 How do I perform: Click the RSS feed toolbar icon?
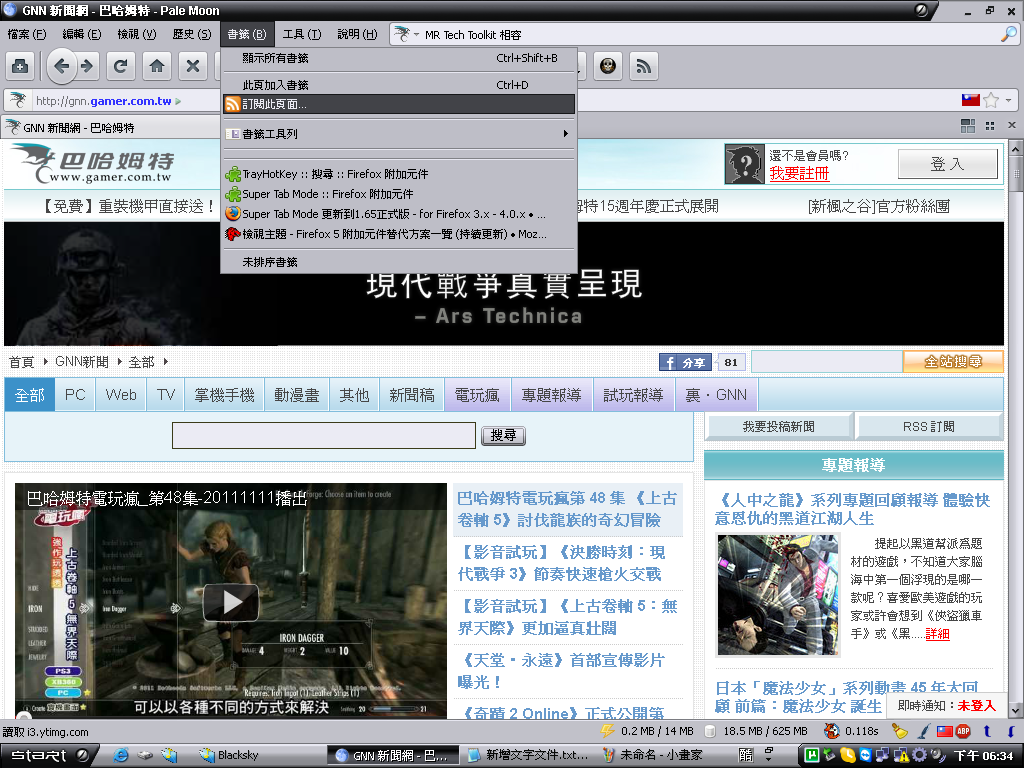click(643, 67)
